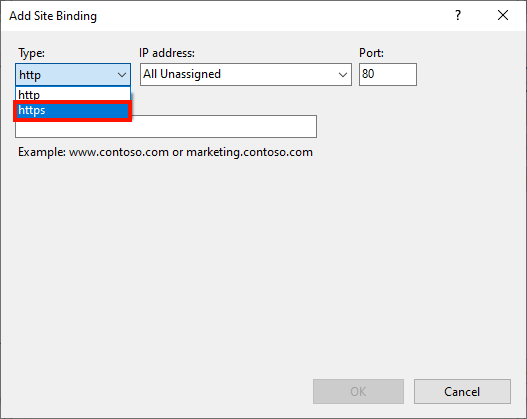Click into the host name text field
527x419 pixels.
point(166,127)
